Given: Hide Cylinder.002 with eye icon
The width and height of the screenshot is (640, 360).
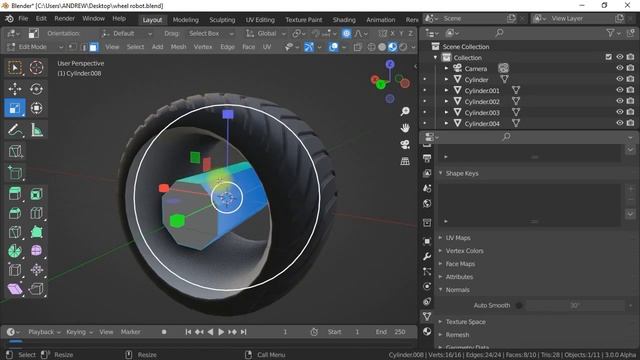Looking at the screenshot, I should pyautogui.click(x=620, y=101).
